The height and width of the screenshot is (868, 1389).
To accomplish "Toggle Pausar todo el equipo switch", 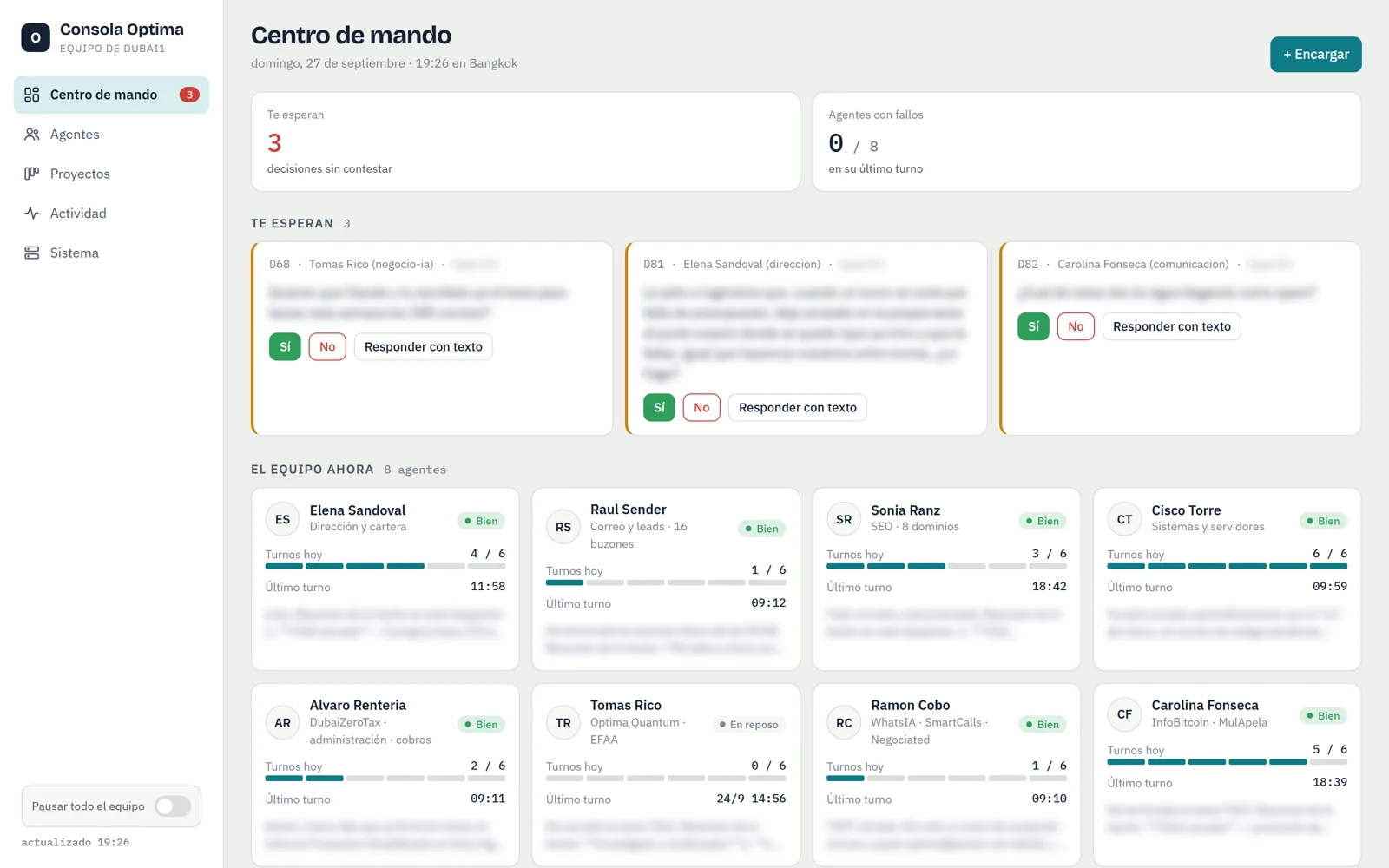I will coord(173,806).
